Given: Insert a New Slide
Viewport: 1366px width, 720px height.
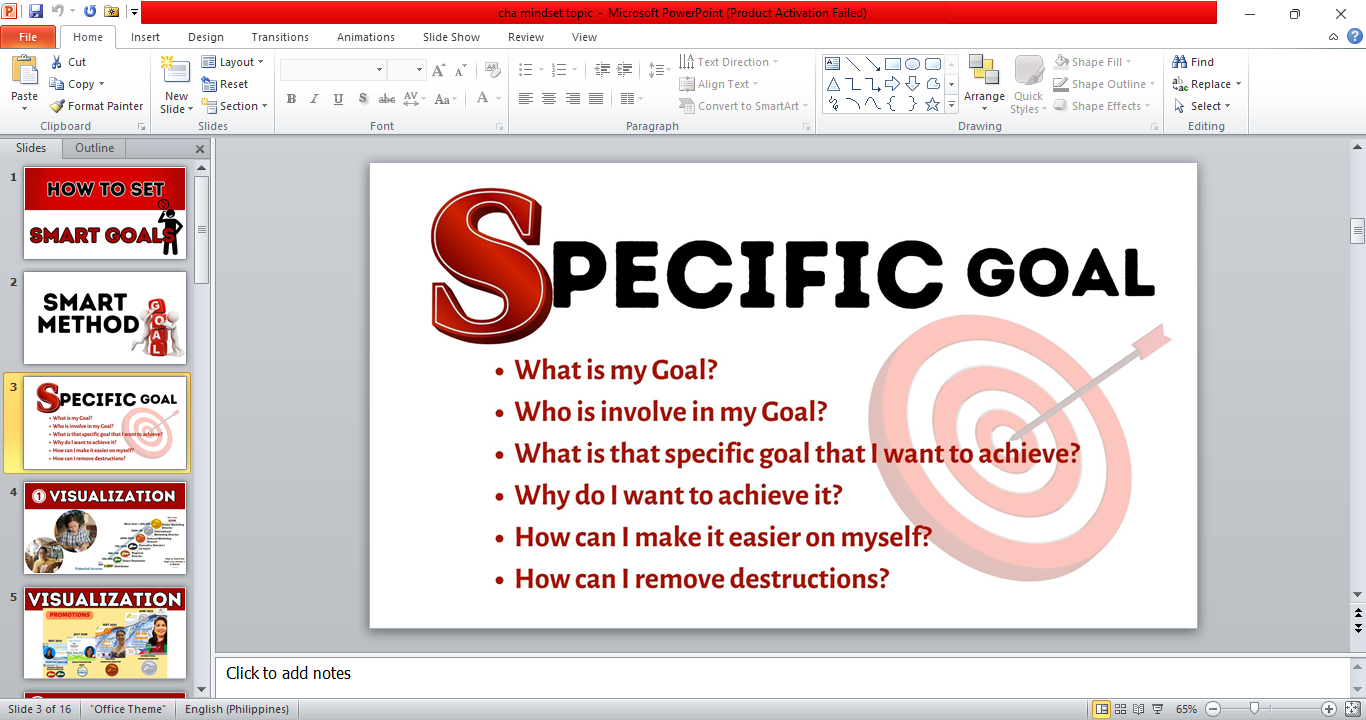Looking at the screenshot, I should [x=176, y=85].
